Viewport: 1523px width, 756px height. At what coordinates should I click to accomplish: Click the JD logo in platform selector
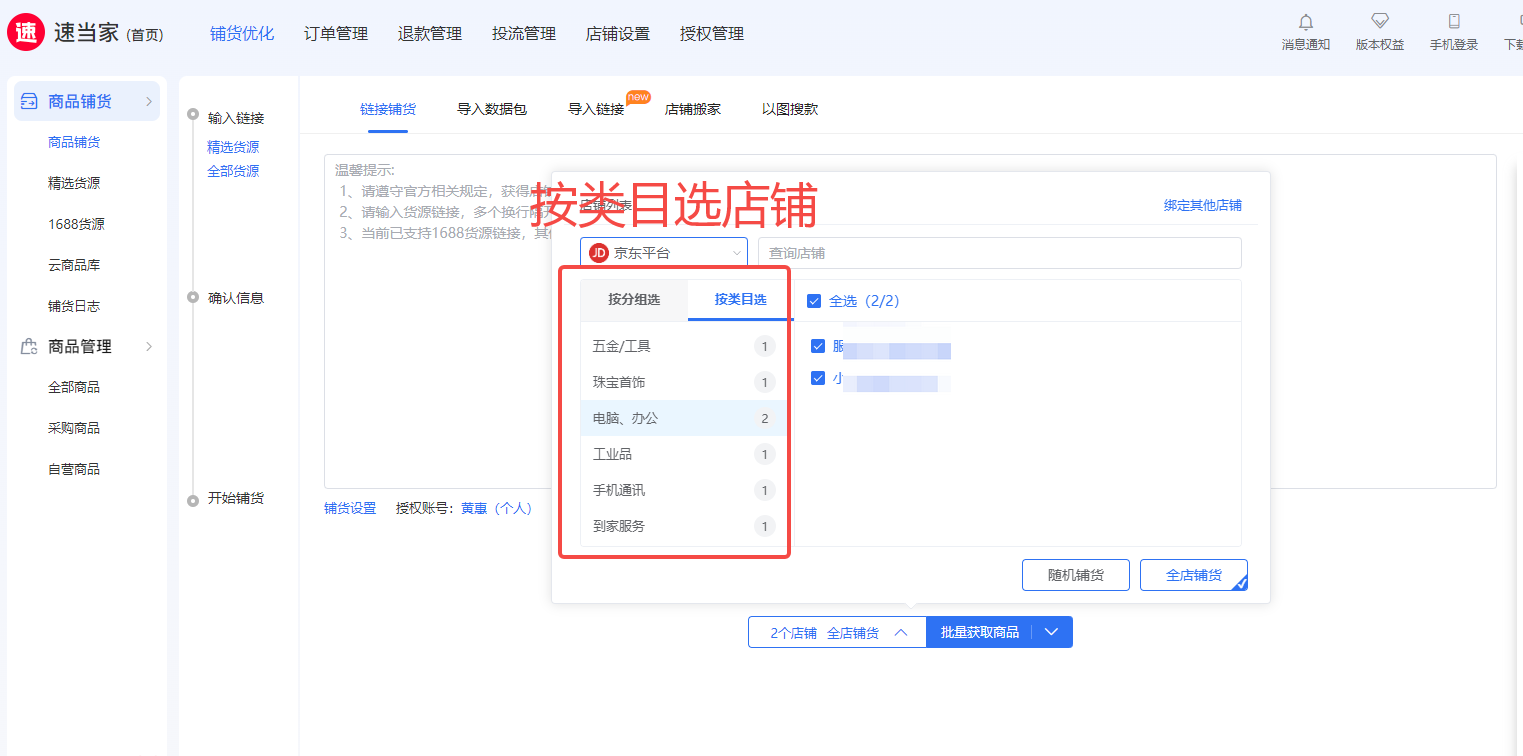[x=599, y=253]
